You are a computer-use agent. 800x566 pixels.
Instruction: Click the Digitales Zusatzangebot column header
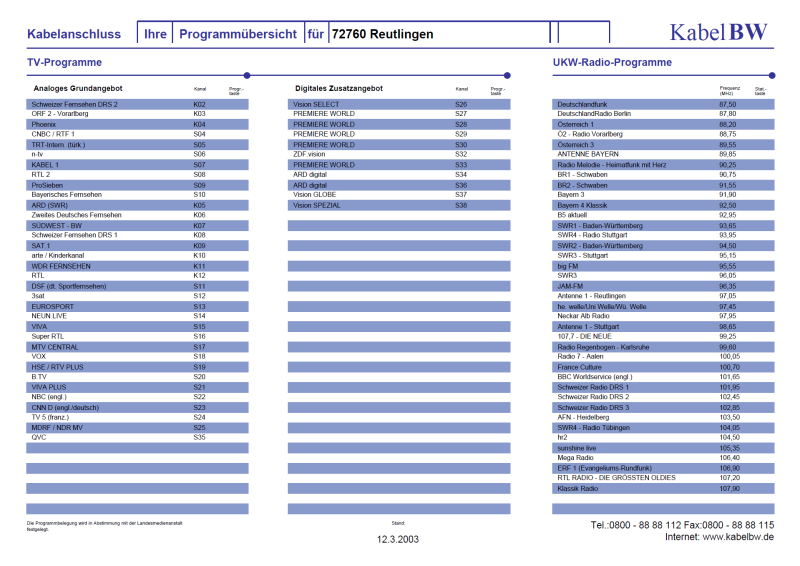click(x=339, y=88)
